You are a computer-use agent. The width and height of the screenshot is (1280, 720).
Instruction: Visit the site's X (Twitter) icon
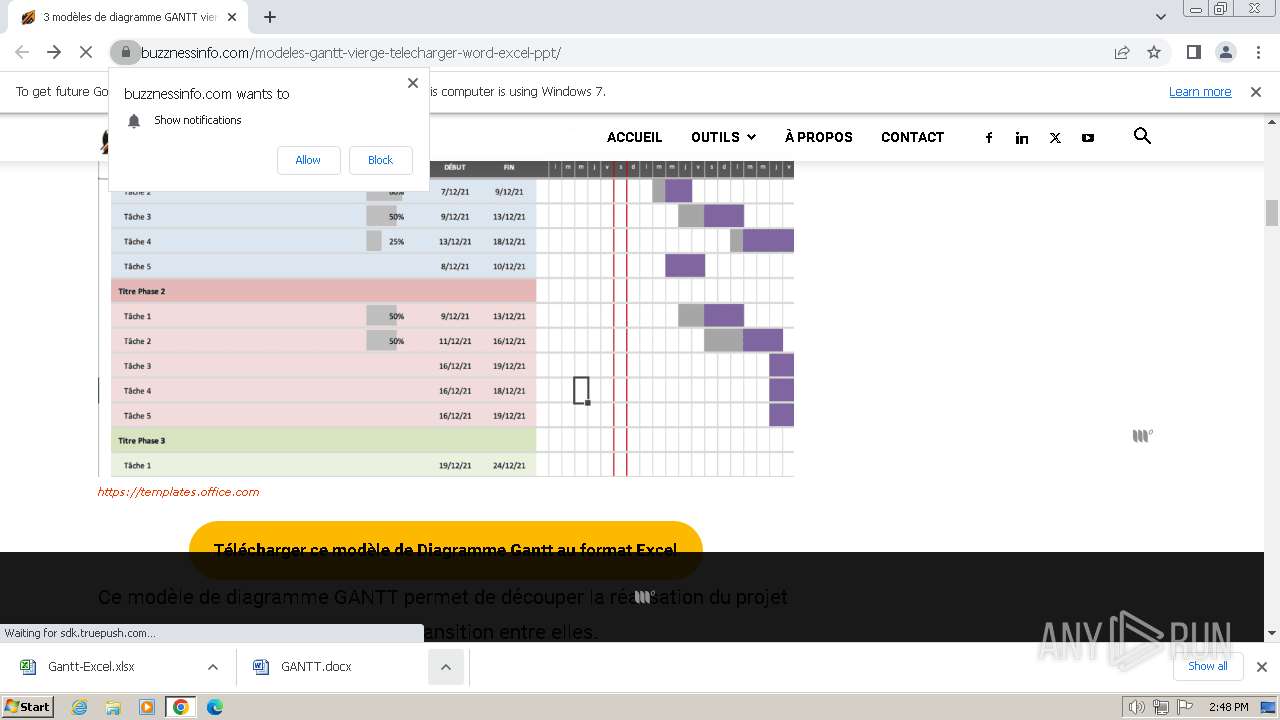click(1055, 138)
